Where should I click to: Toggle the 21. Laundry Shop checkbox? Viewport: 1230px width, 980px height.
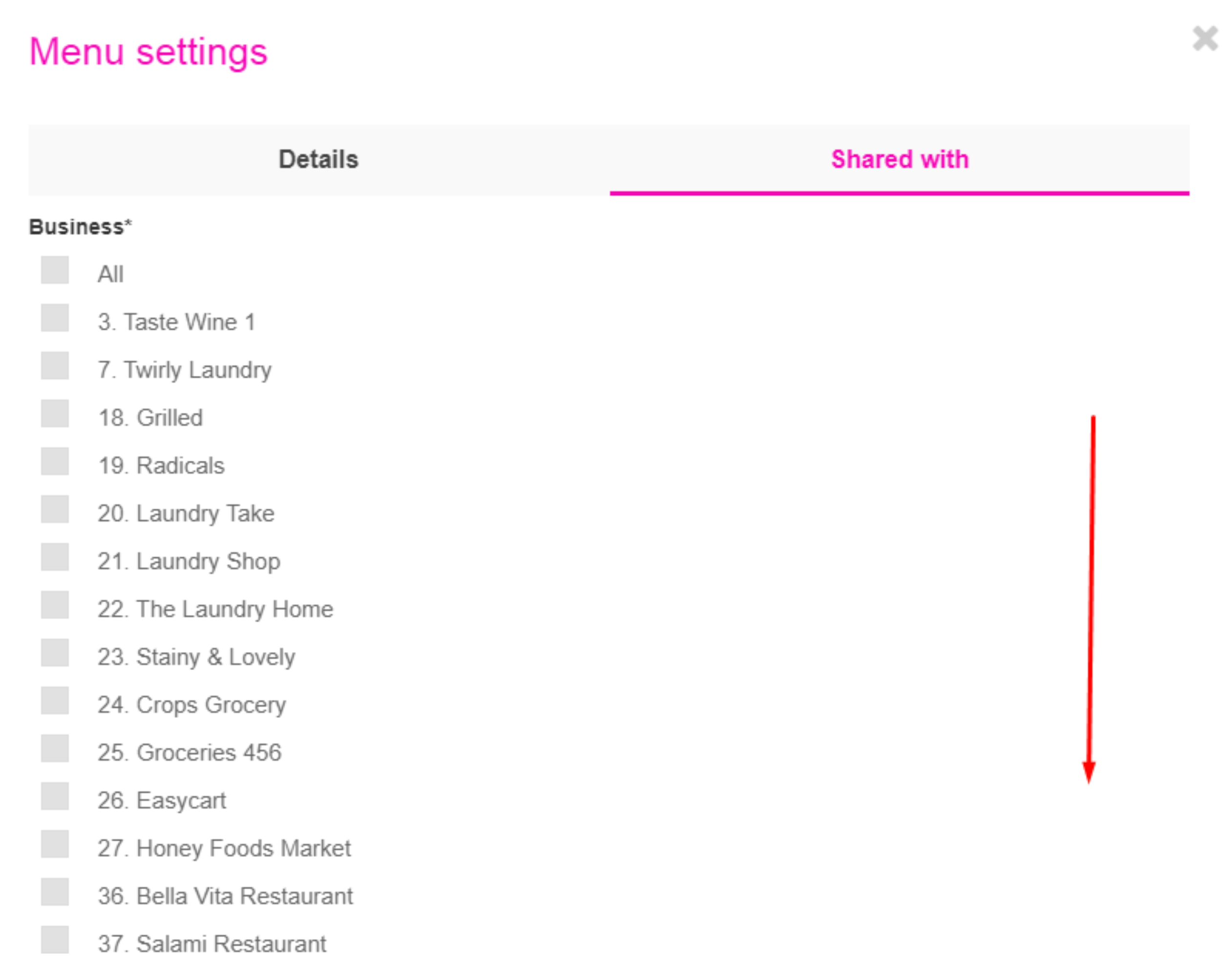point(55,557)
